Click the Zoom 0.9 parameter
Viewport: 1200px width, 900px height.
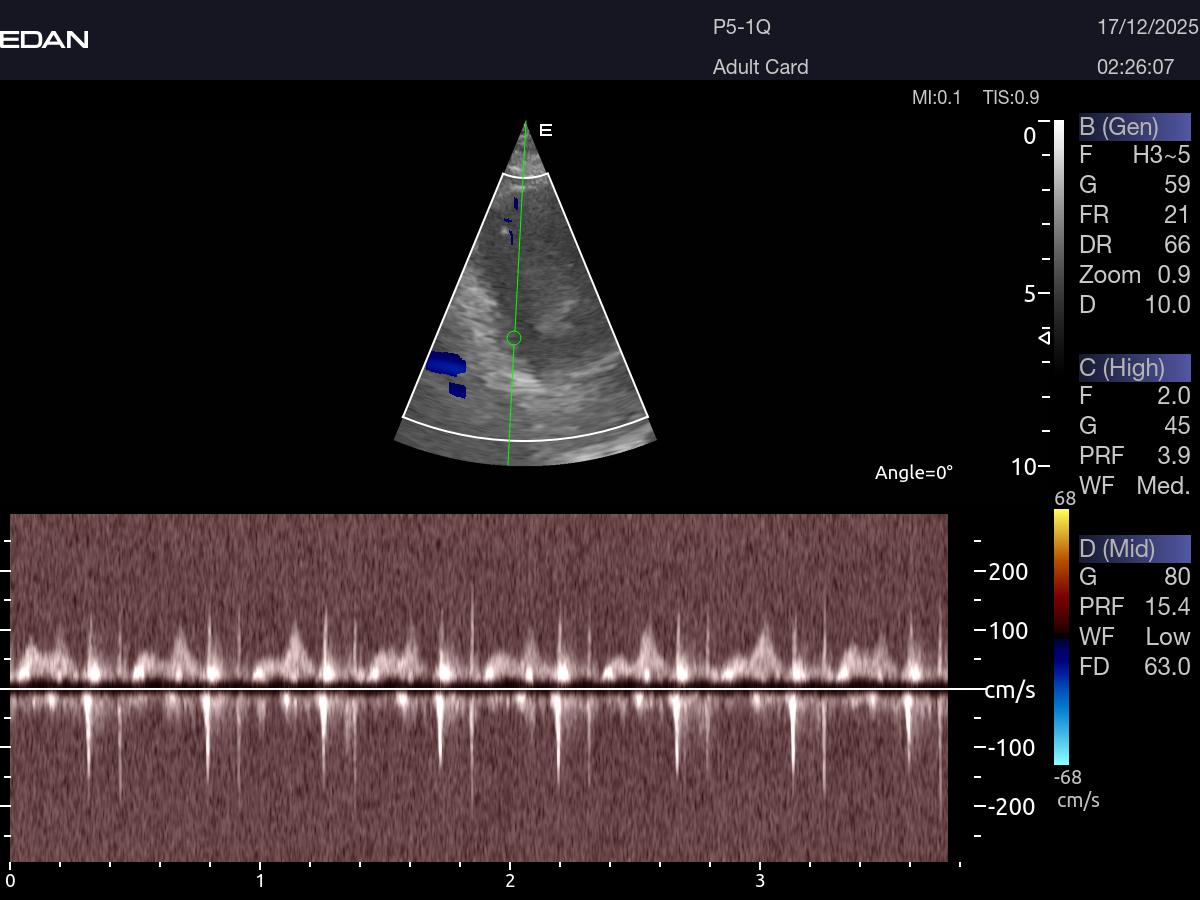[x=1134, y=275]
